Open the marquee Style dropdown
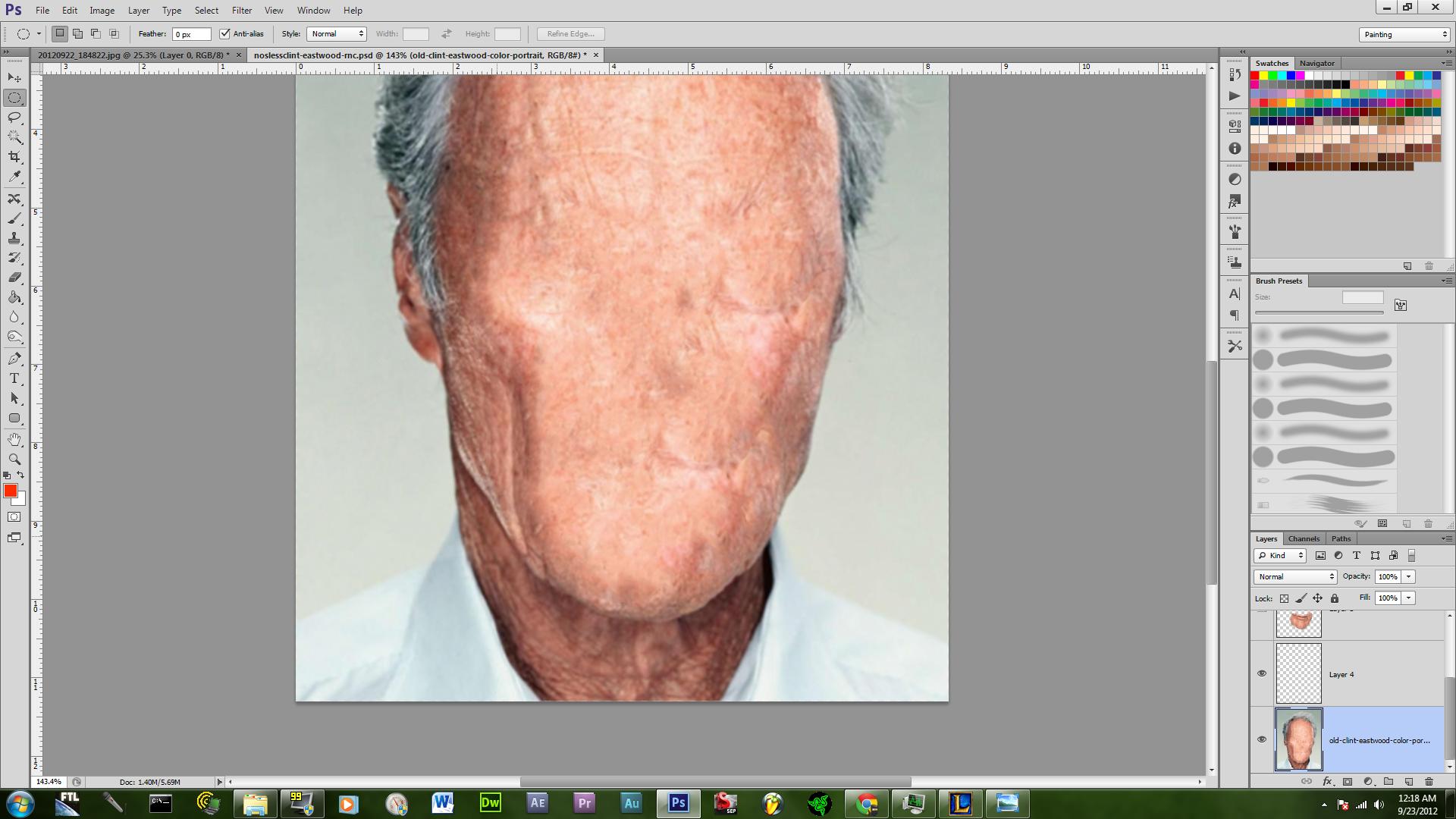Viewport: 1456px width, 819px height. [x=337, y=33]
